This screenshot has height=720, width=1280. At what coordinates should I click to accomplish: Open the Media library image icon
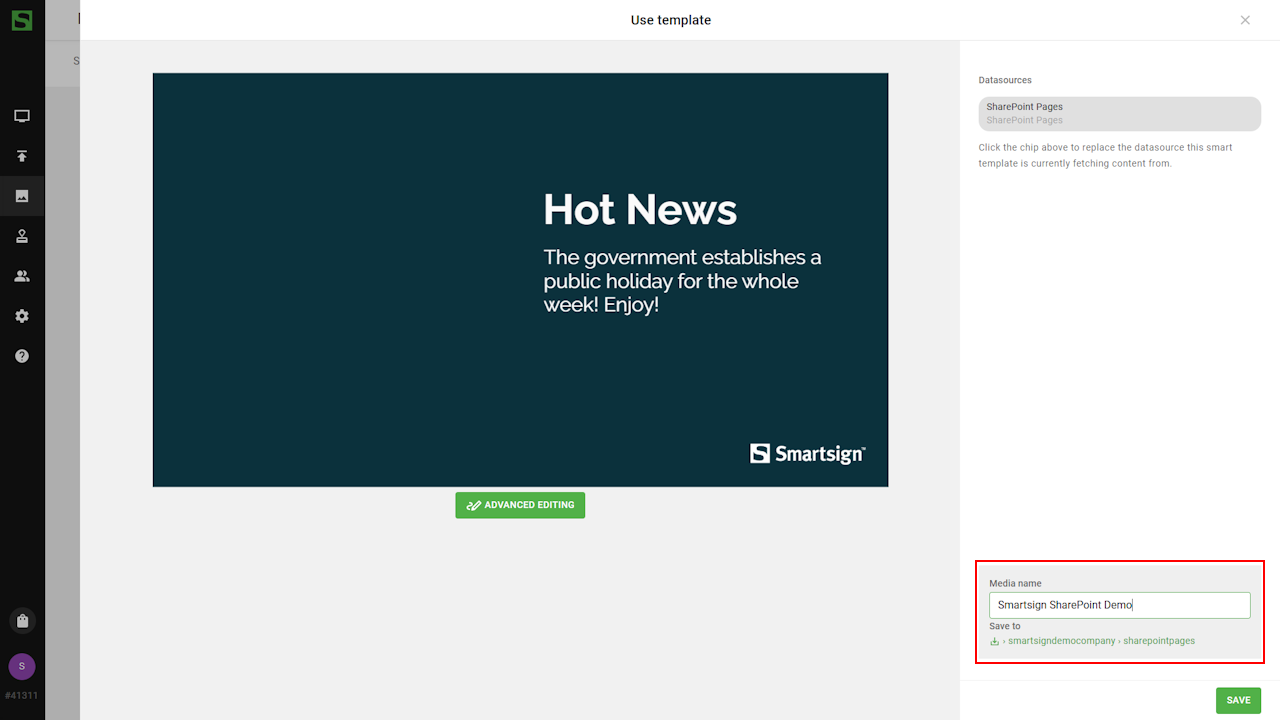pyautogui.click(x=22, y=196)
